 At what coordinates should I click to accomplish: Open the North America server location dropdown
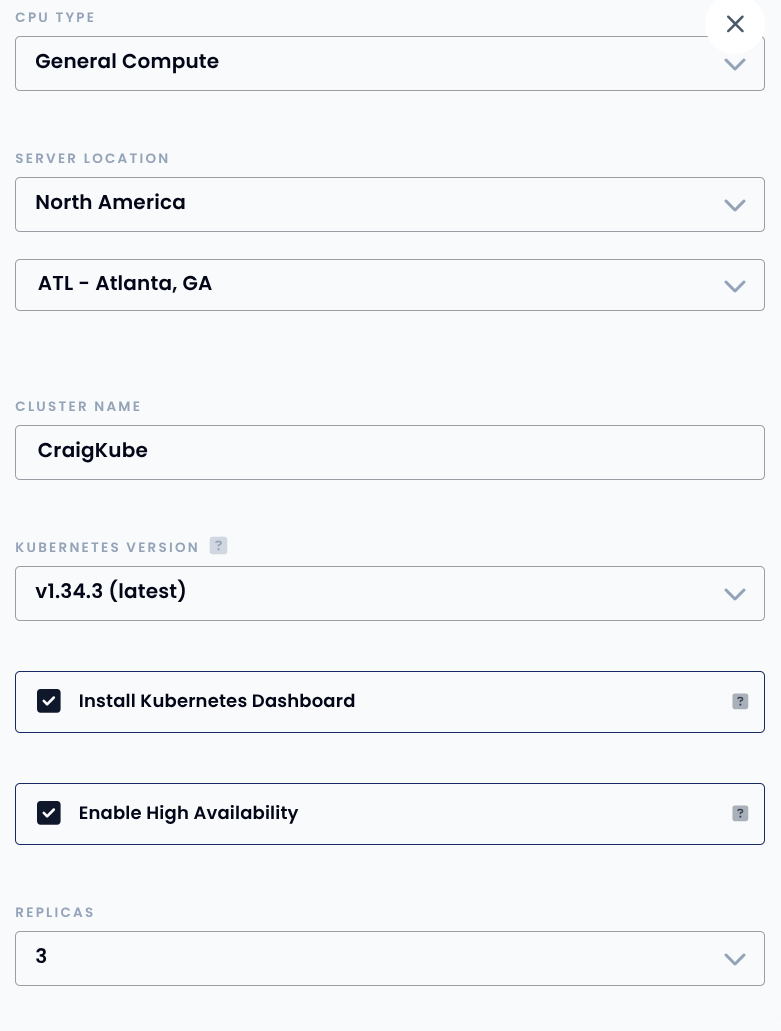pyautogui.click(x=390, y=204)
